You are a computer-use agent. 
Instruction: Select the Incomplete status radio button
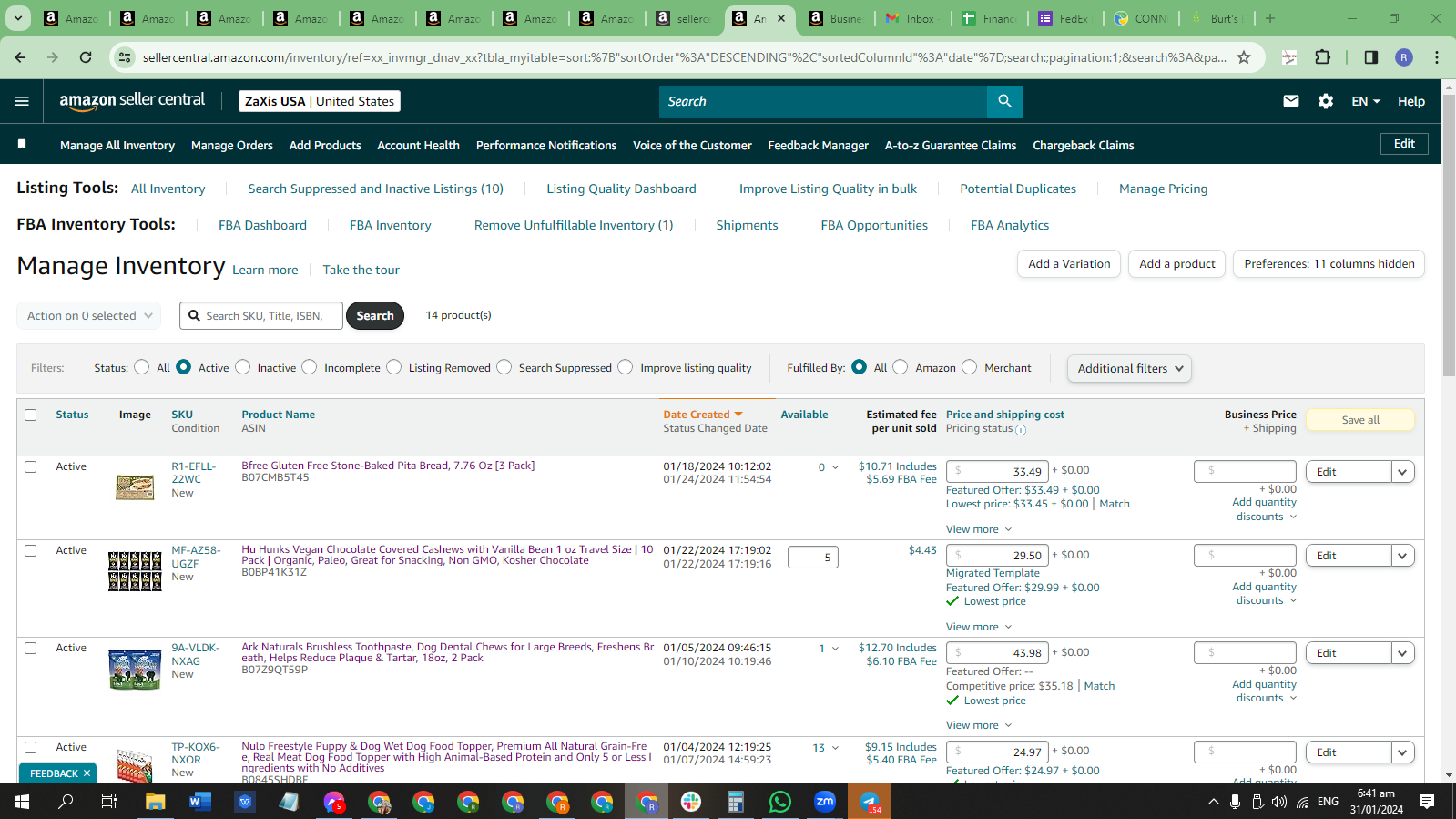[x=310, y=367]
